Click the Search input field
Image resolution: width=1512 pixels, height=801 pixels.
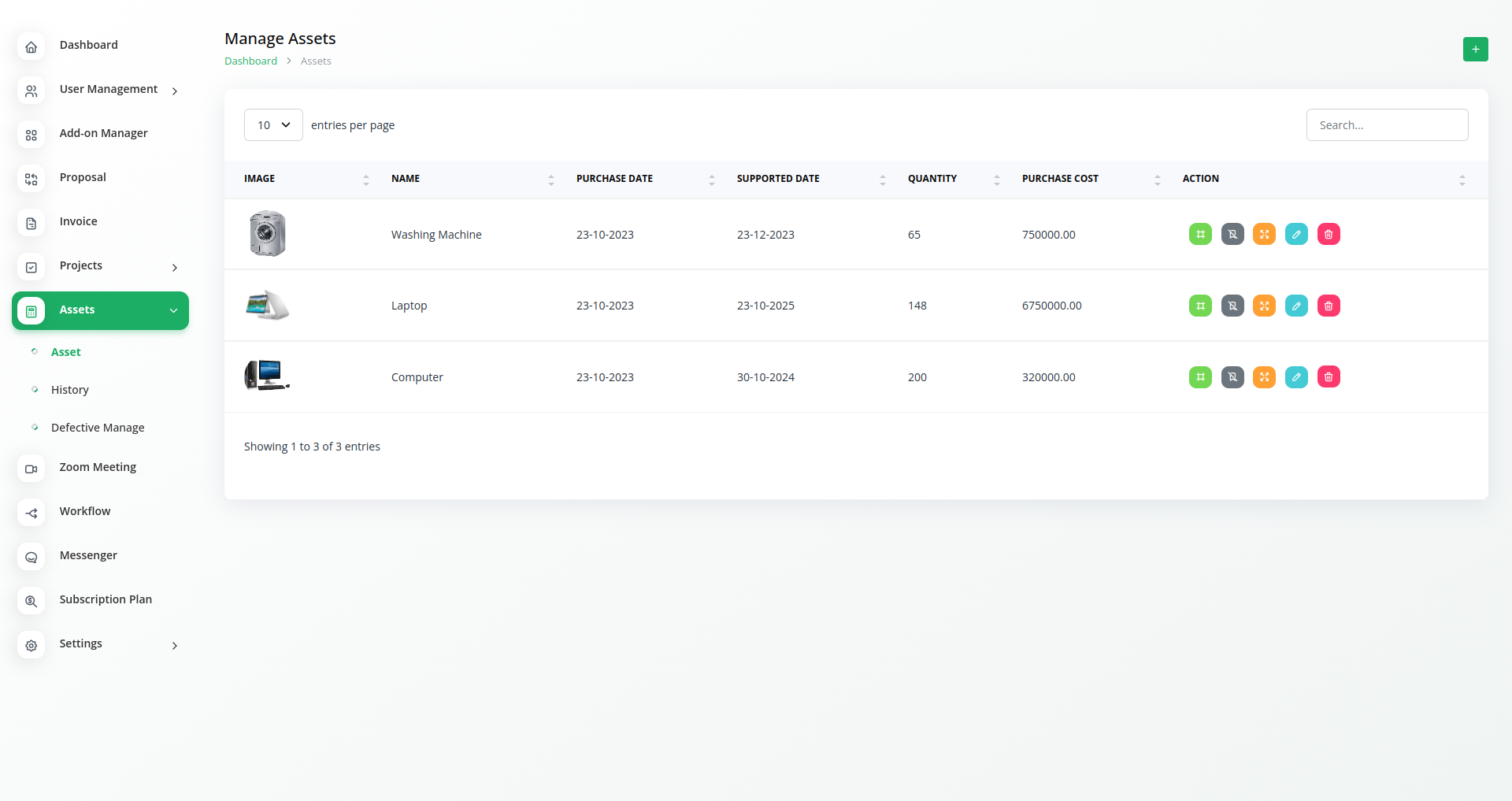coord(1386,125)
